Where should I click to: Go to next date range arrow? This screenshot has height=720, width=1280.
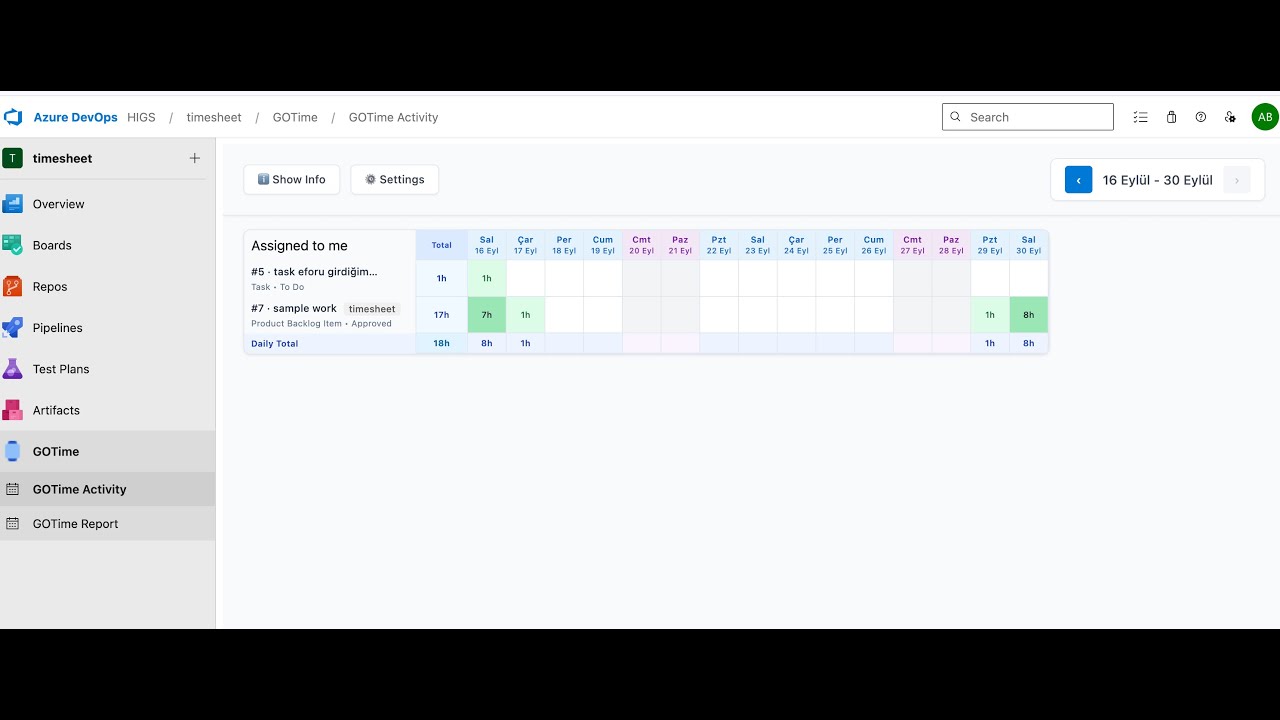pyautogui.click(x=1237, y=180)
